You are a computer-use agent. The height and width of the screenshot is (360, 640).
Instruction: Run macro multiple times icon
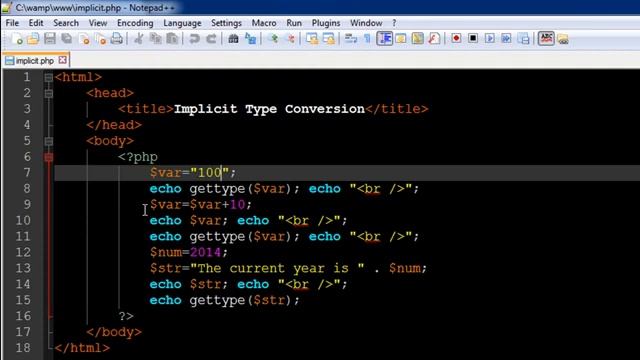click(506, 39)
